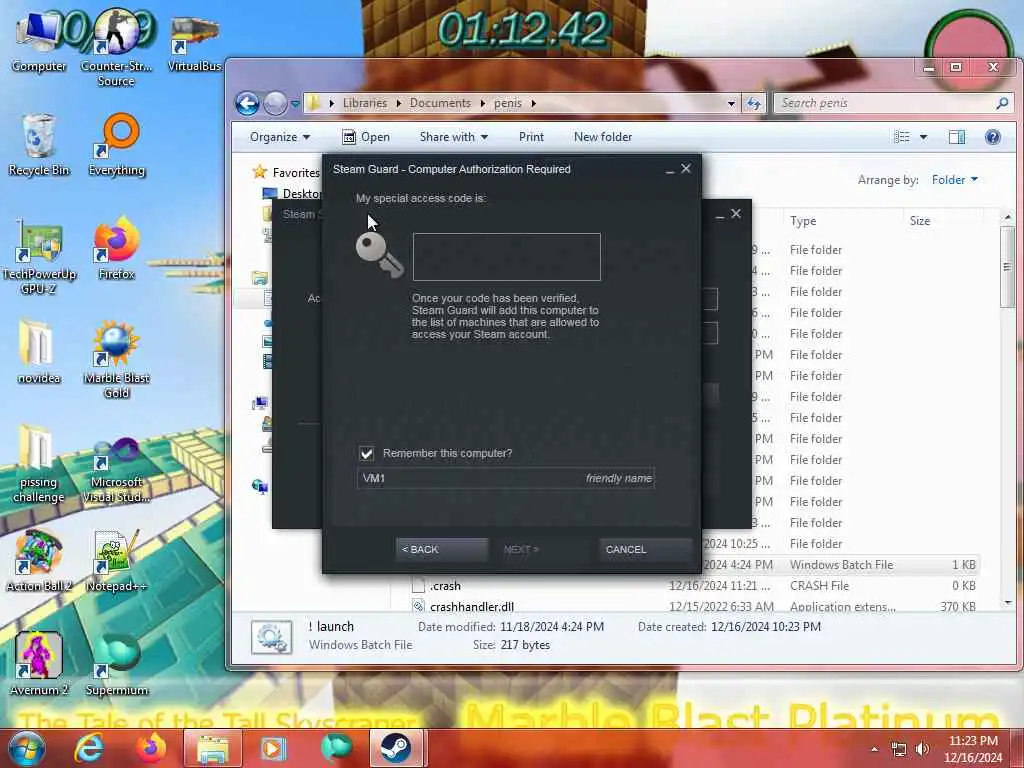This screenshot has height=768, width=1024.
Task: Click Open in Explorer toolbar
Action: (366, 137)
